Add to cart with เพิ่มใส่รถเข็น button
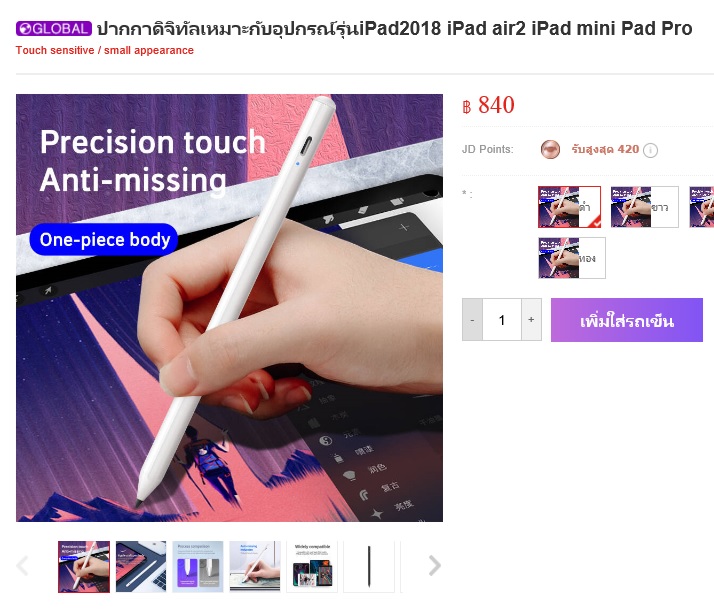Screen dimensions: 714x611 627,320
